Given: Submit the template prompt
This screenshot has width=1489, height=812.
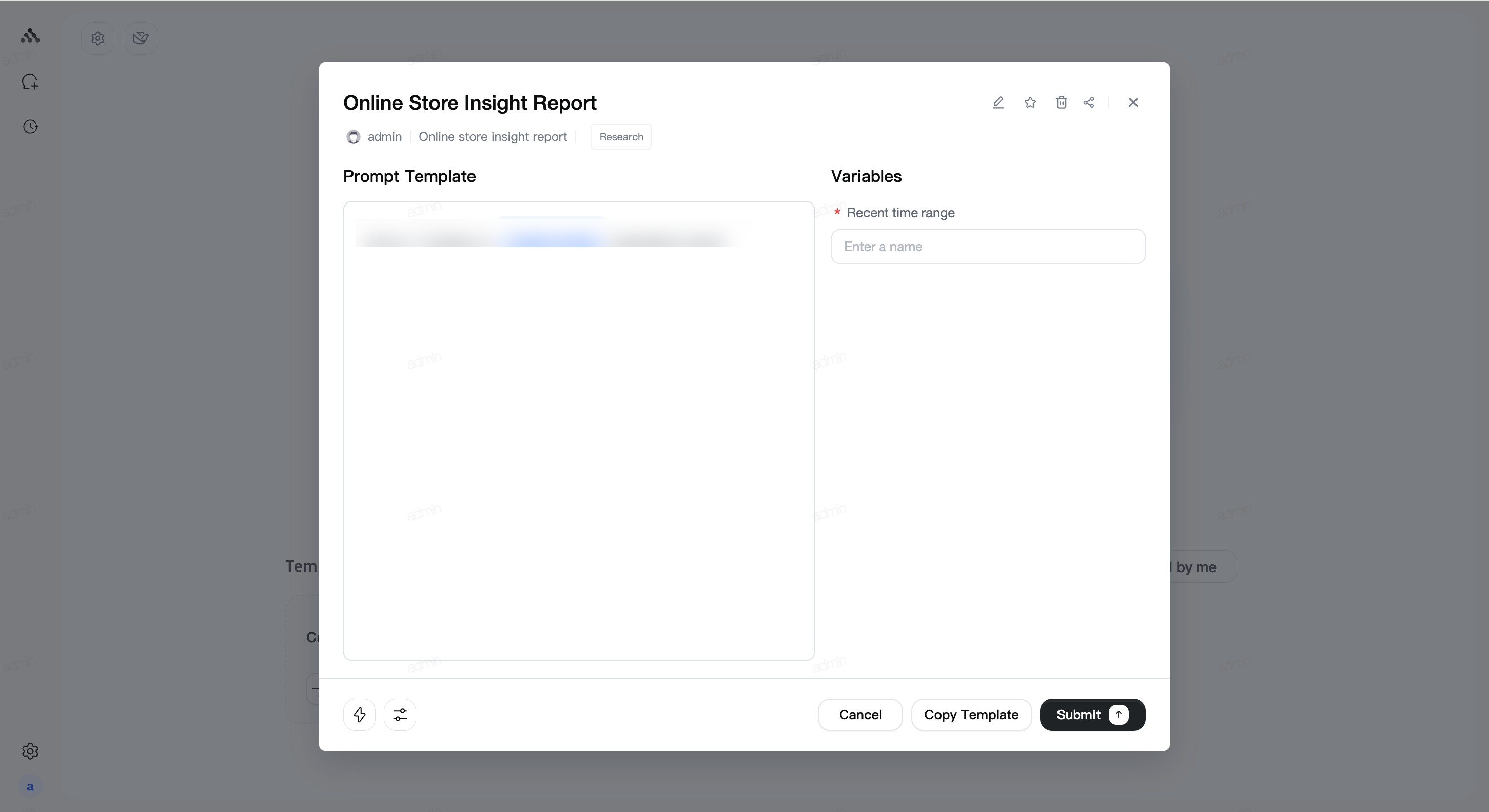Looking at the screenshot, I should 1092,714.
